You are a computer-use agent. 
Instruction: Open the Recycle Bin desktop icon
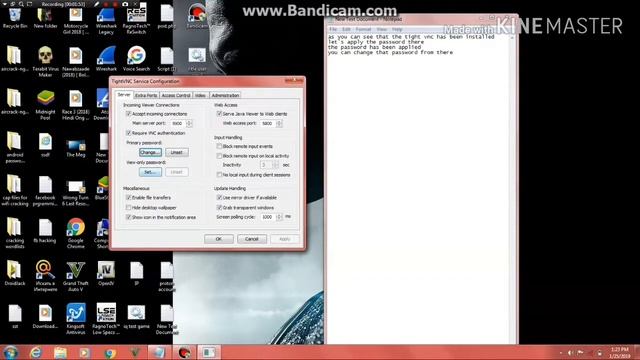[x=15, y=18]
